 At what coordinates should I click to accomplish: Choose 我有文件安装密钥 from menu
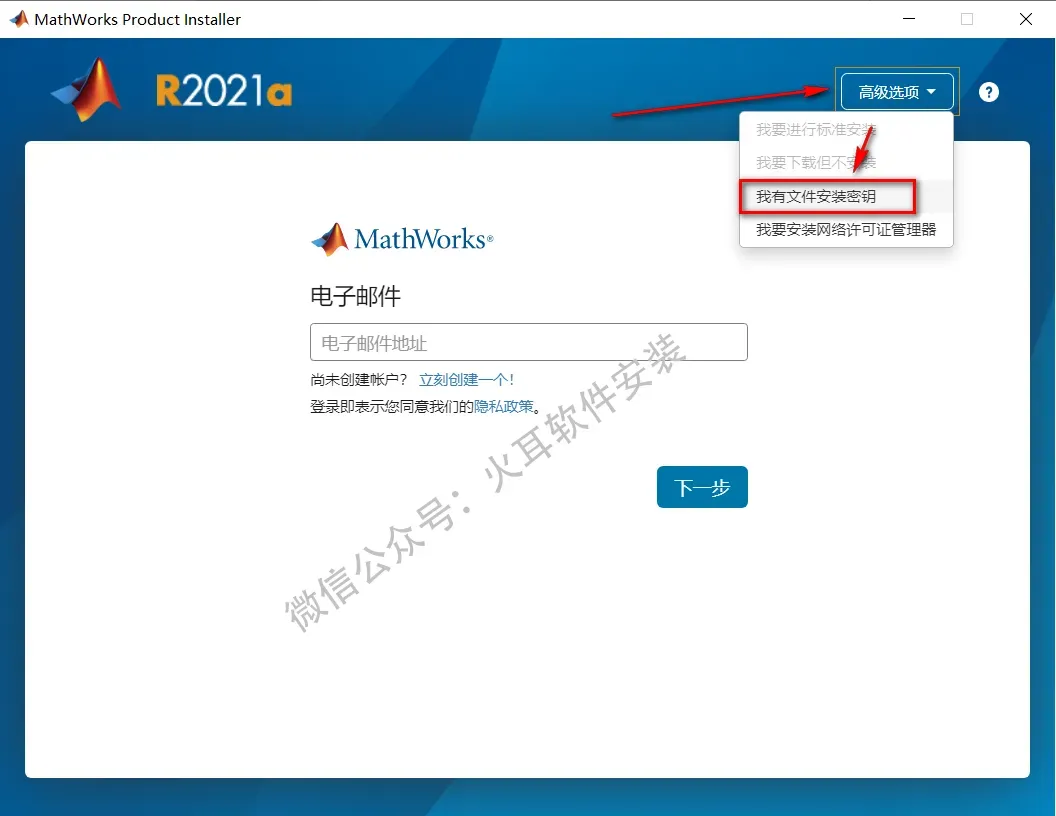tap(816, 197)
